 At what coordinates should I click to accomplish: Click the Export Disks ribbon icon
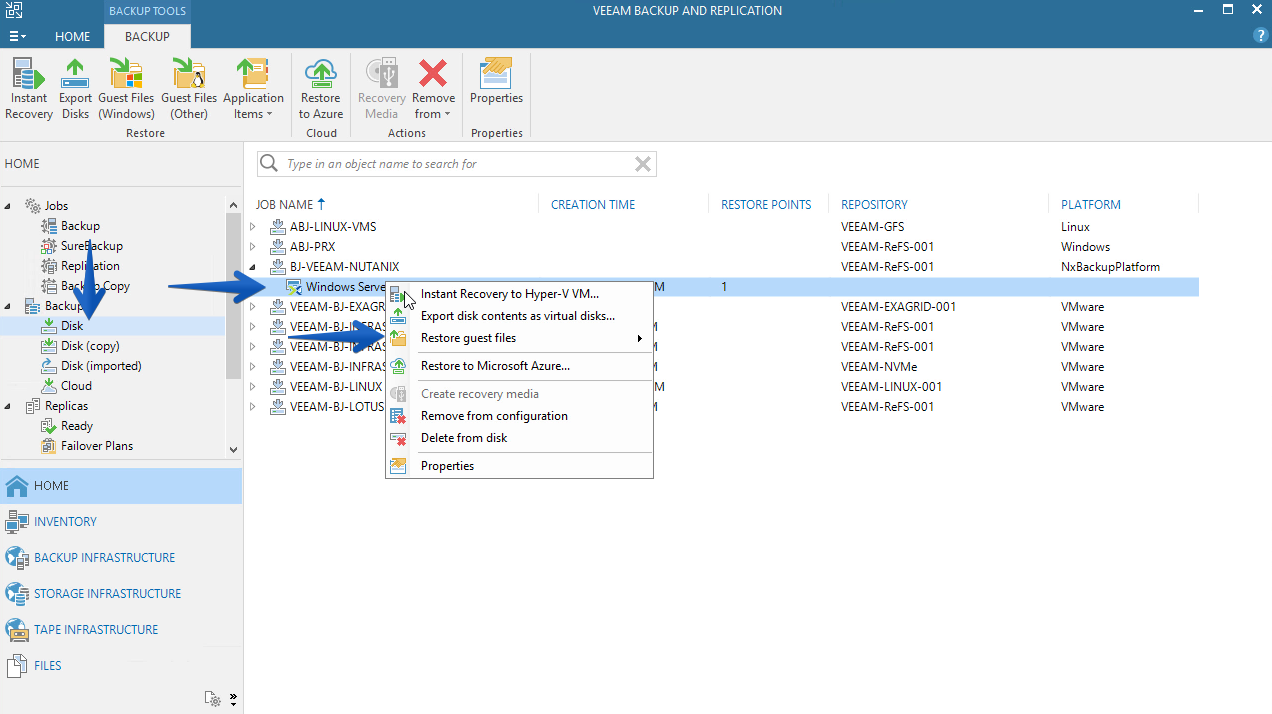tap(75, 88)
